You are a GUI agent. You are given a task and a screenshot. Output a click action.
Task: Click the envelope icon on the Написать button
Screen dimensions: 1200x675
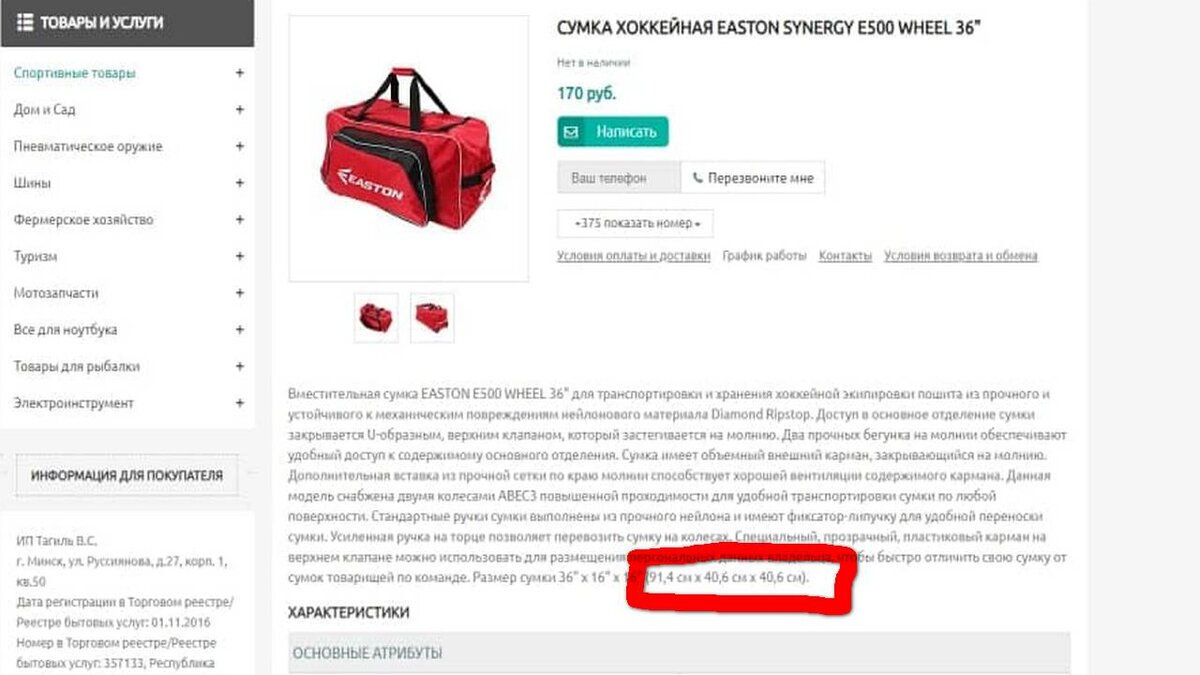(x=571, y=132)
